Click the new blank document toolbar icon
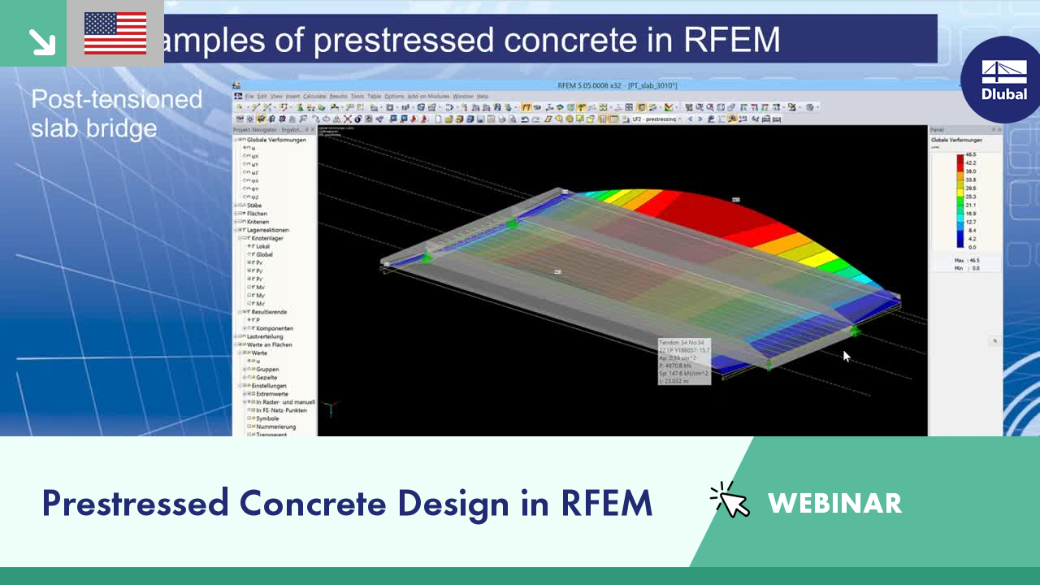The width and height of the screenshot is (1040, 585). (x=438, y=119)
